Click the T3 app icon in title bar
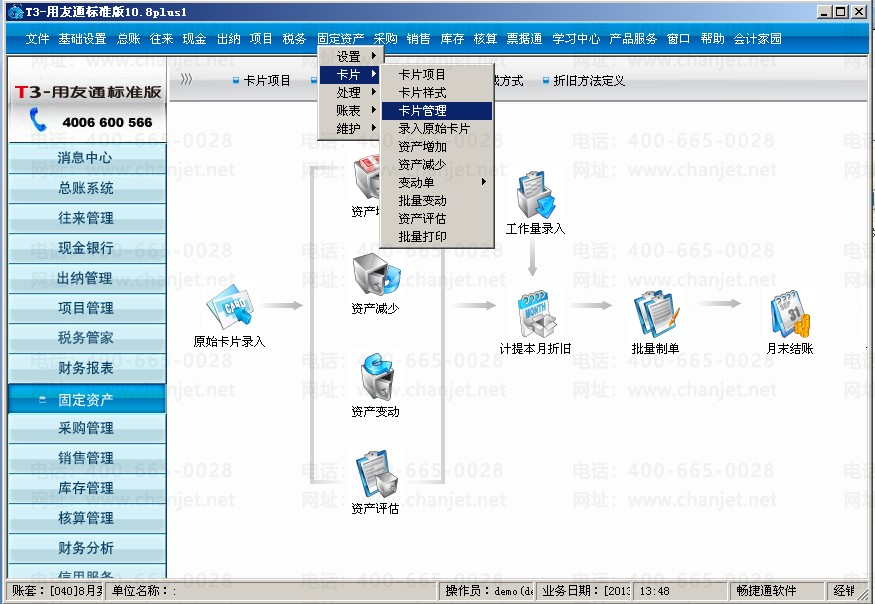875x604 pixels. point(16,11)
